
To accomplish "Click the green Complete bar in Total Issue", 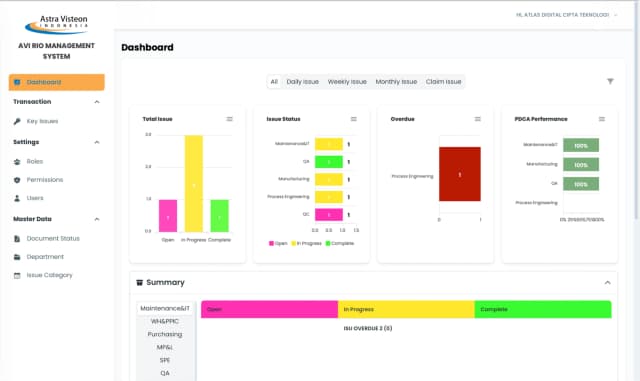I will pyautogui.click(x=220, y=216).
